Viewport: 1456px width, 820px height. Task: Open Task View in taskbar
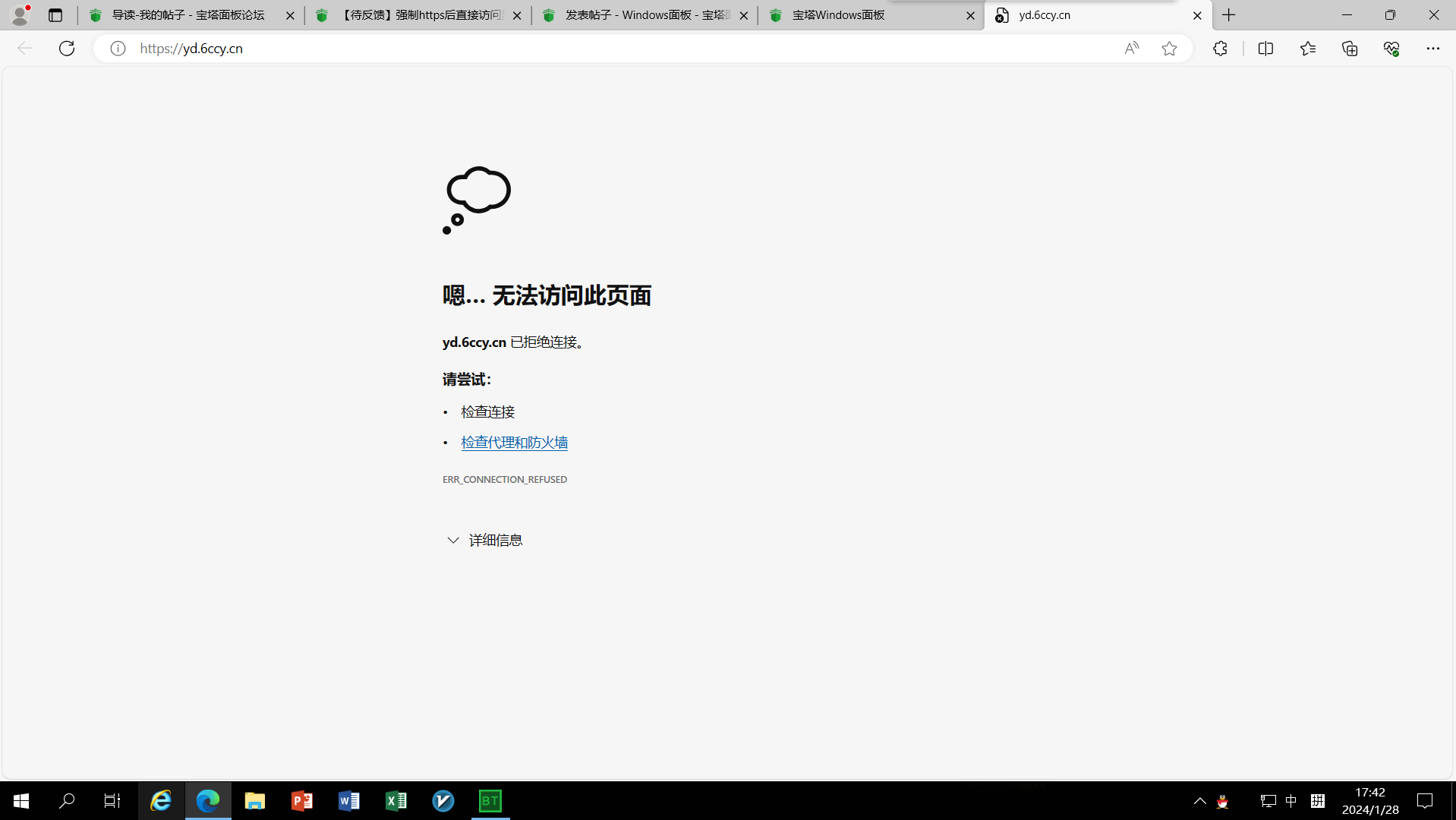[112, 800]
